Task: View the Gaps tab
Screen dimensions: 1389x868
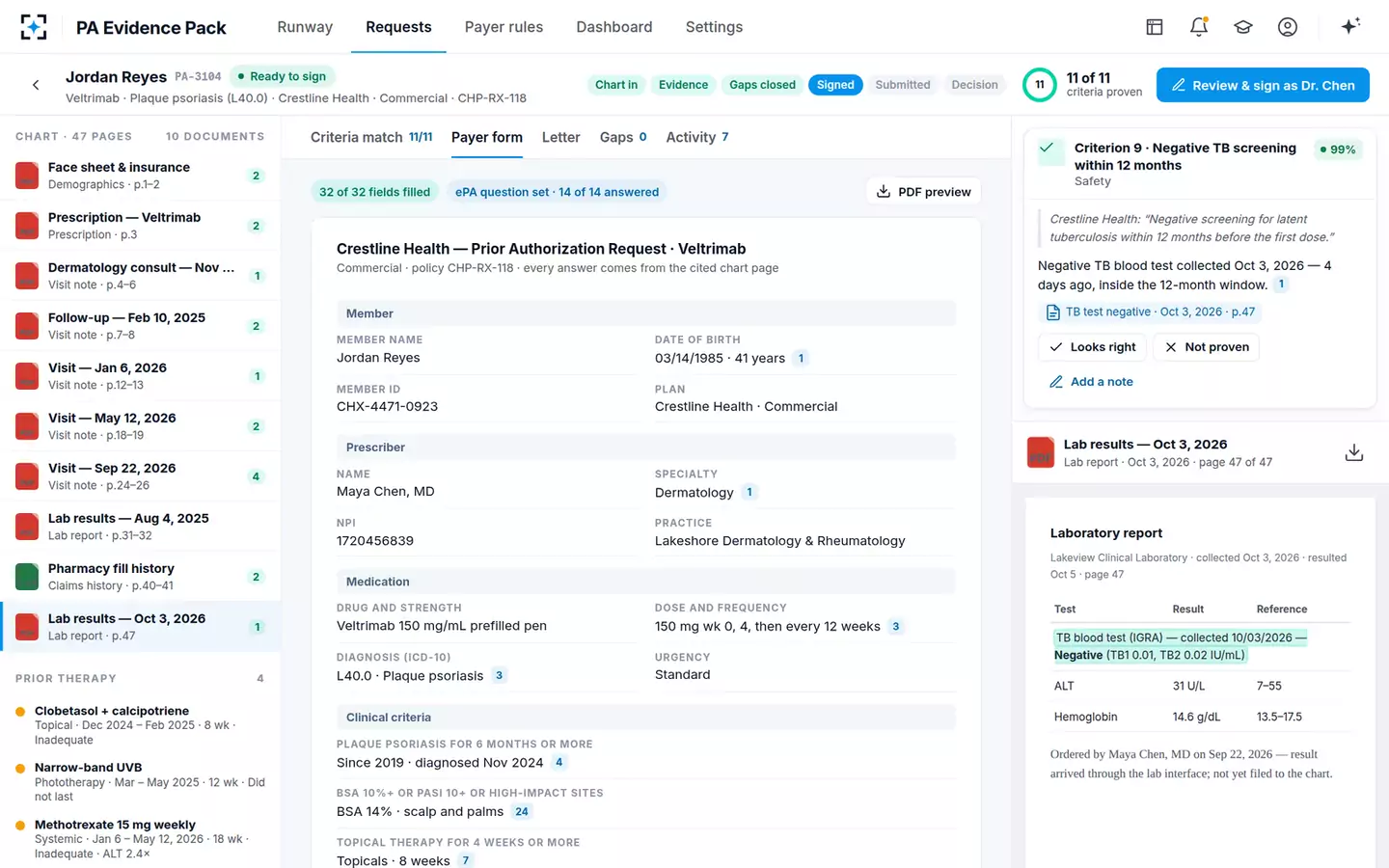Action: point(623,137)
